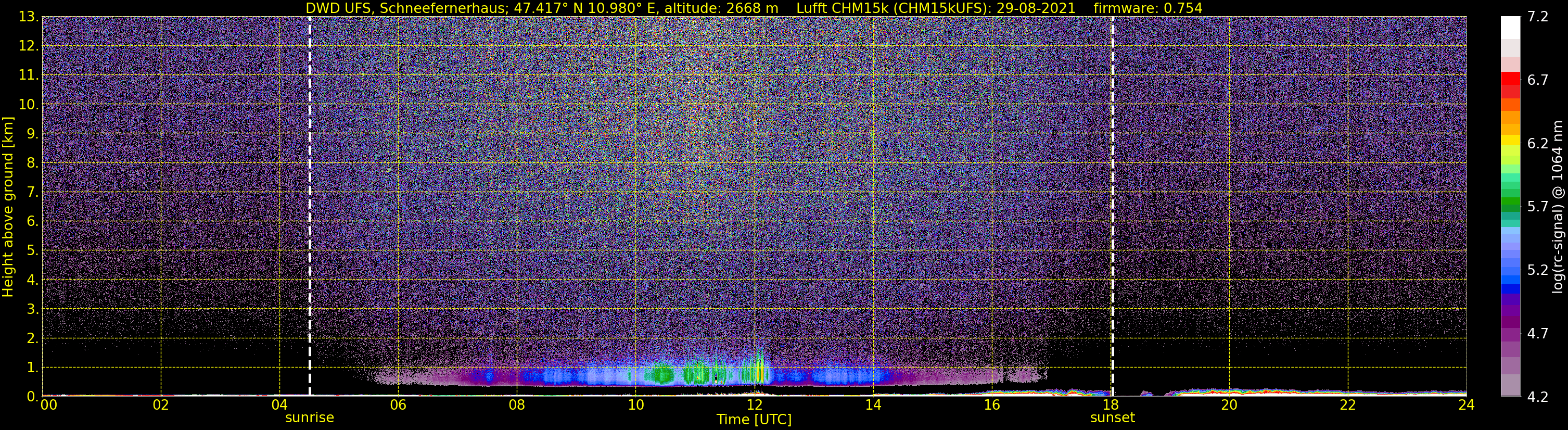Pick the red segment of the colorbar
Image resolution: width=1568 pixels, height=430 pixels.
(1510, 78)
